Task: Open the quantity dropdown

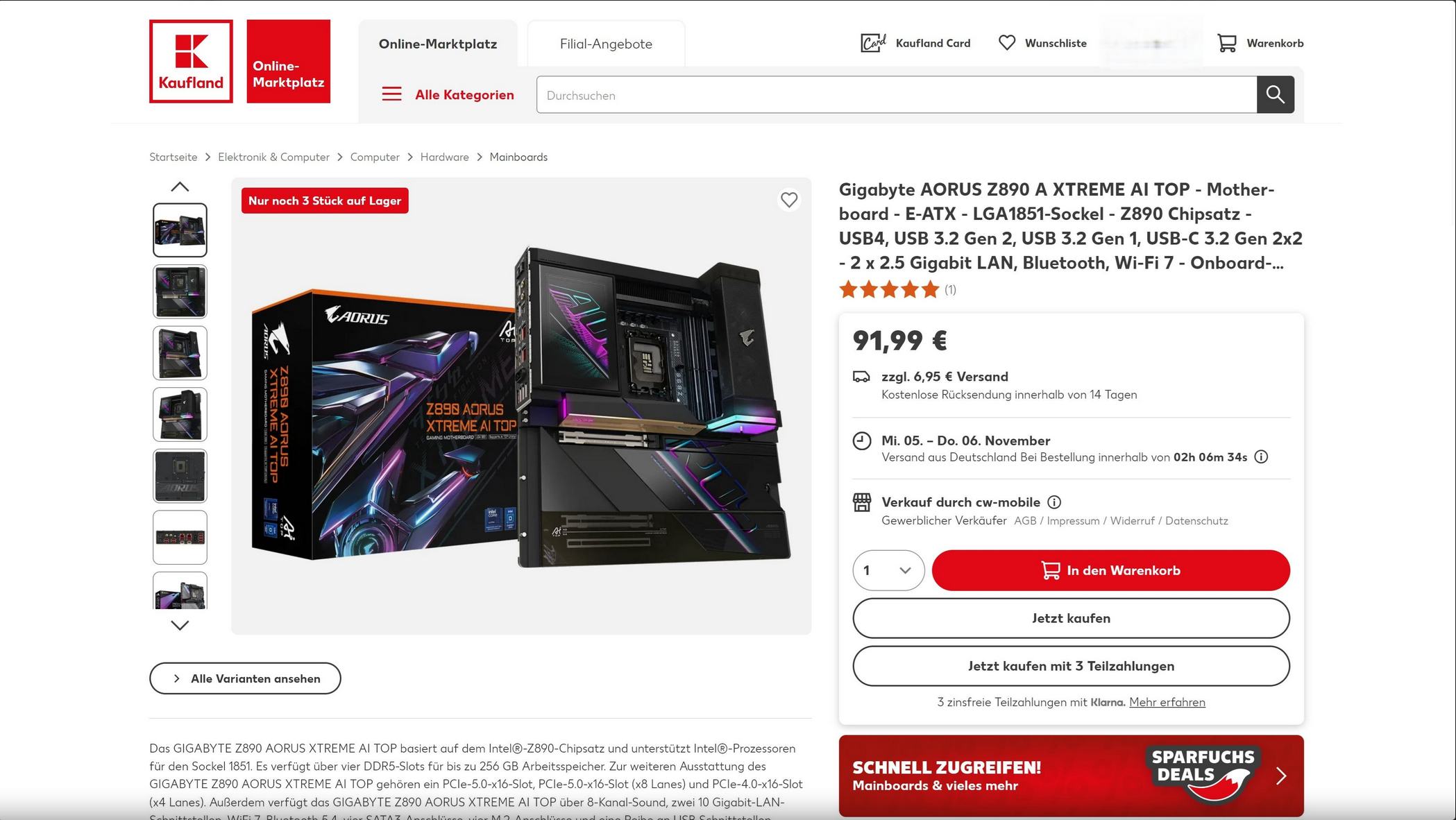Action: coord(888,570)
